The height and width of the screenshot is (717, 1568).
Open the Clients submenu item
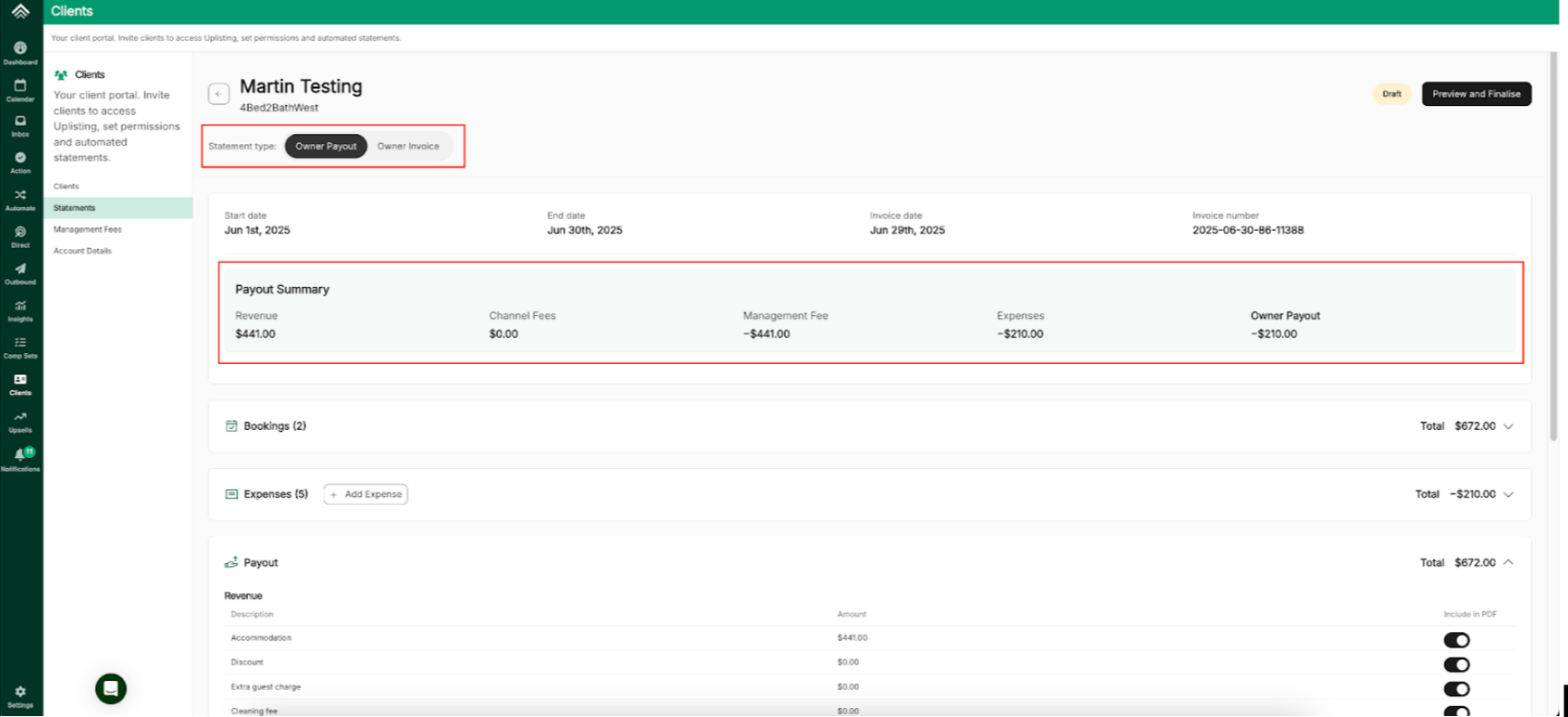tap(66, 186)
